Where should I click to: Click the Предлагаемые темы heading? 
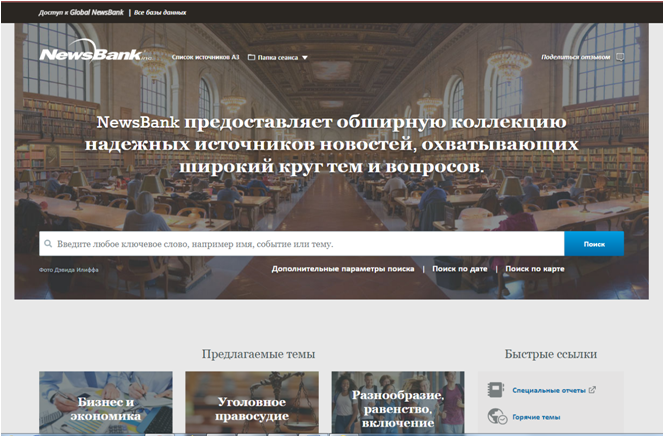[258, 354]
